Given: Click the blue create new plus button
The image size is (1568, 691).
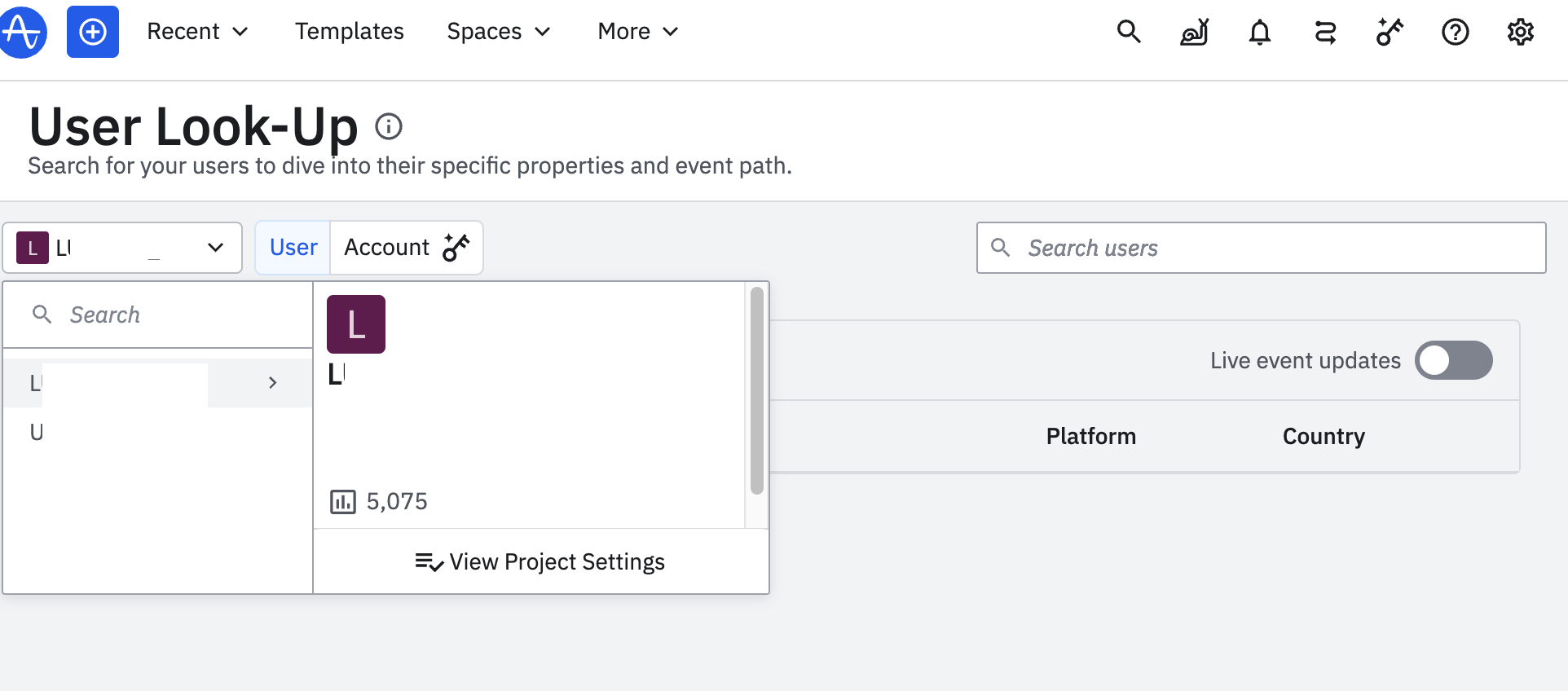Looking at the screenshot, I should [93, 32].
